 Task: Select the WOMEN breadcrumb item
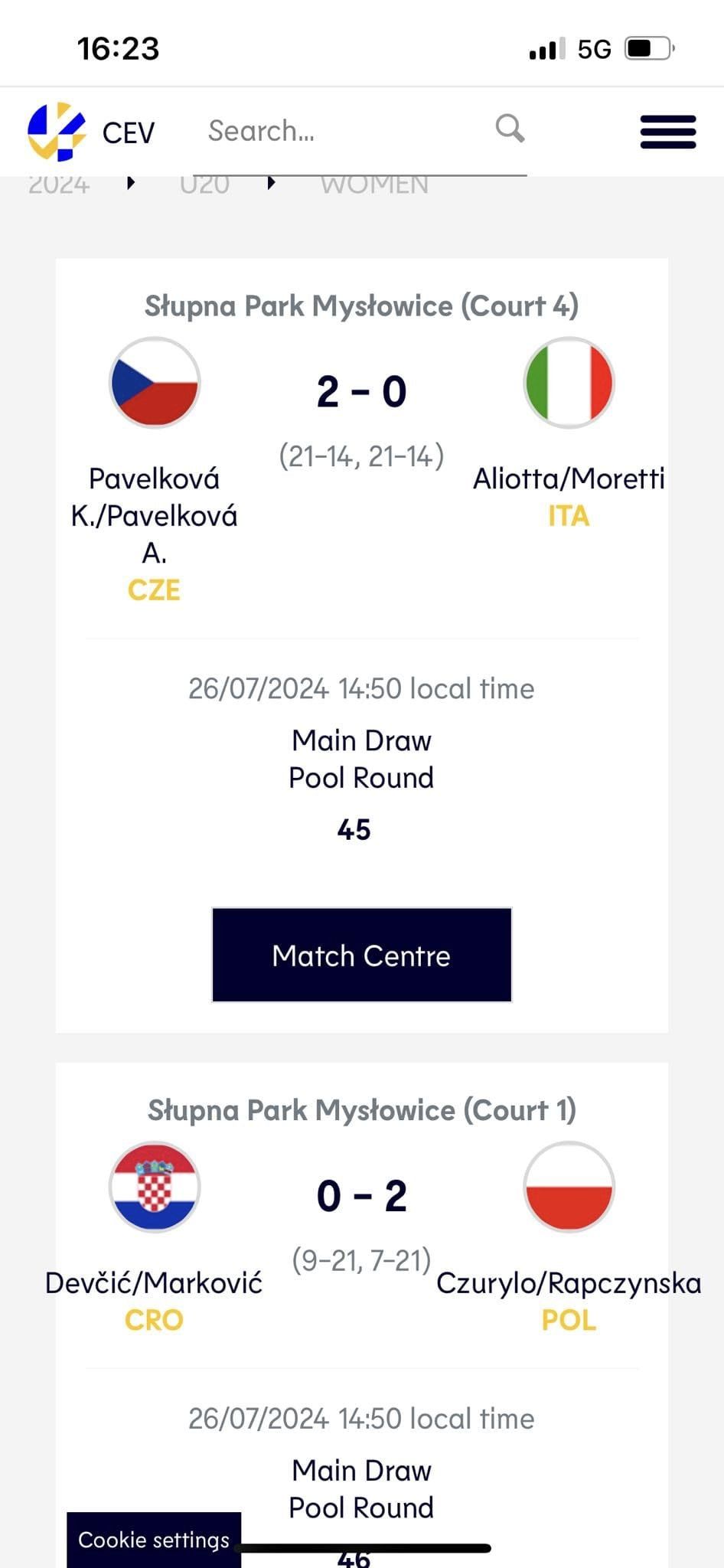(374, 185)
